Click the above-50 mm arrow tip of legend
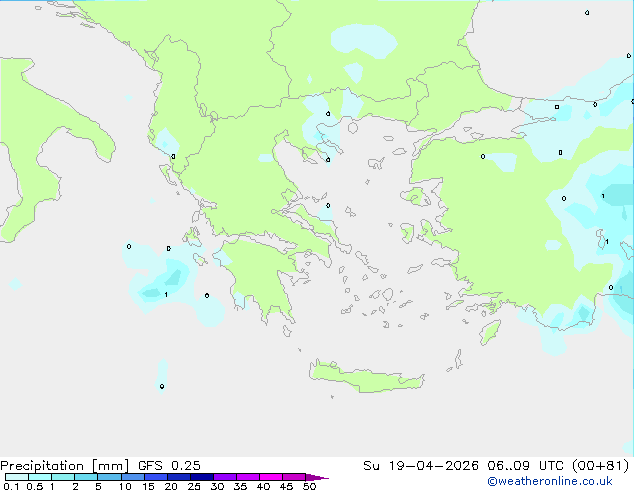This screenshot has width=634, height=490. 317,477
